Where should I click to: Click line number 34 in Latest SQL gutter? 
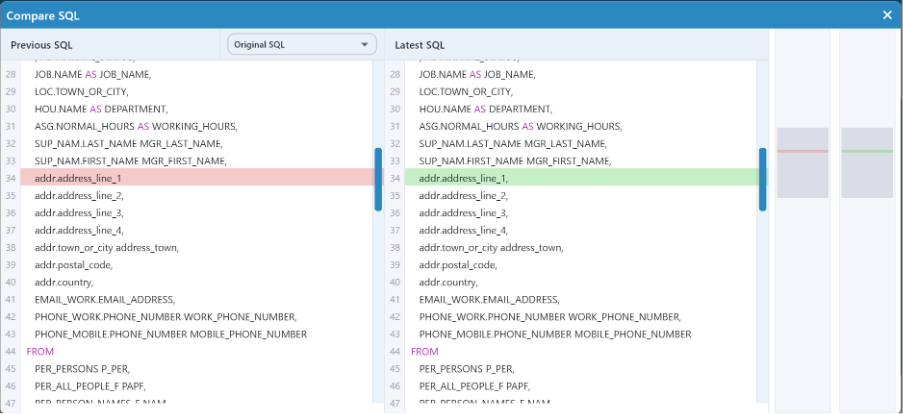point(394,178)
